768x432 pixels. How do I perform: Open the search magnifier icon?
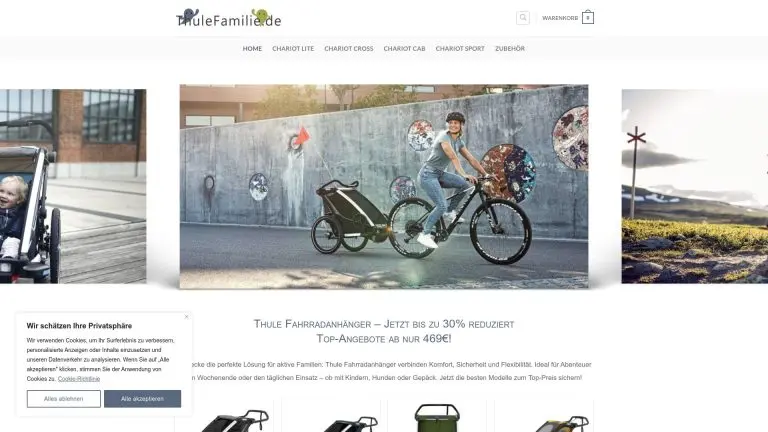[523, 18]
